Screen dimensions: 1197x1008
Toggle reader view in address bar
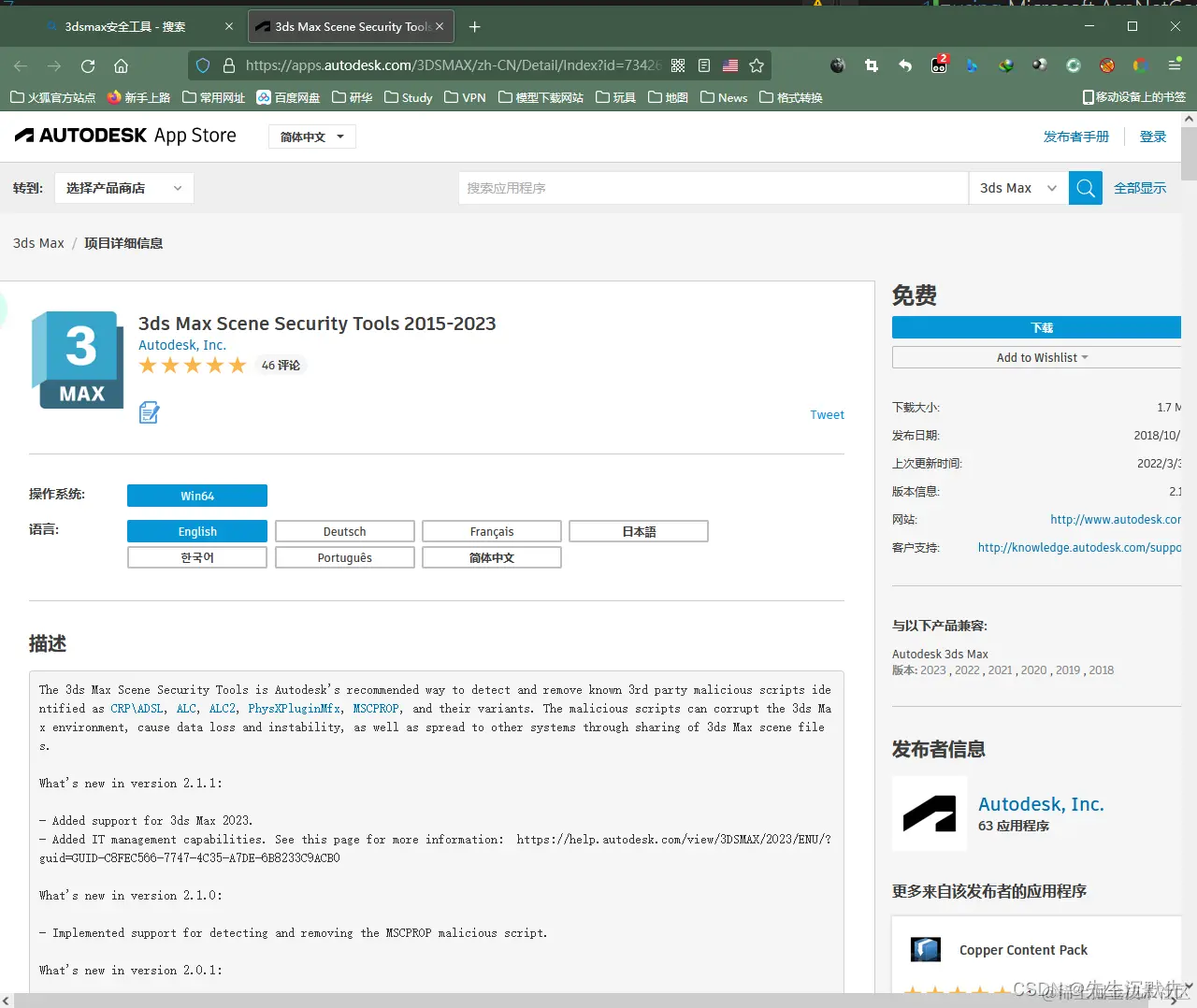[704, 65]
